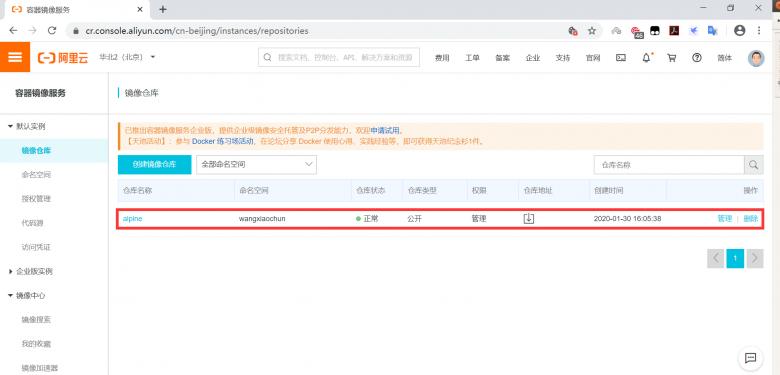Click the site lock icon in address bar
Screen dimensions: 780x375
[x=76, y=31]
